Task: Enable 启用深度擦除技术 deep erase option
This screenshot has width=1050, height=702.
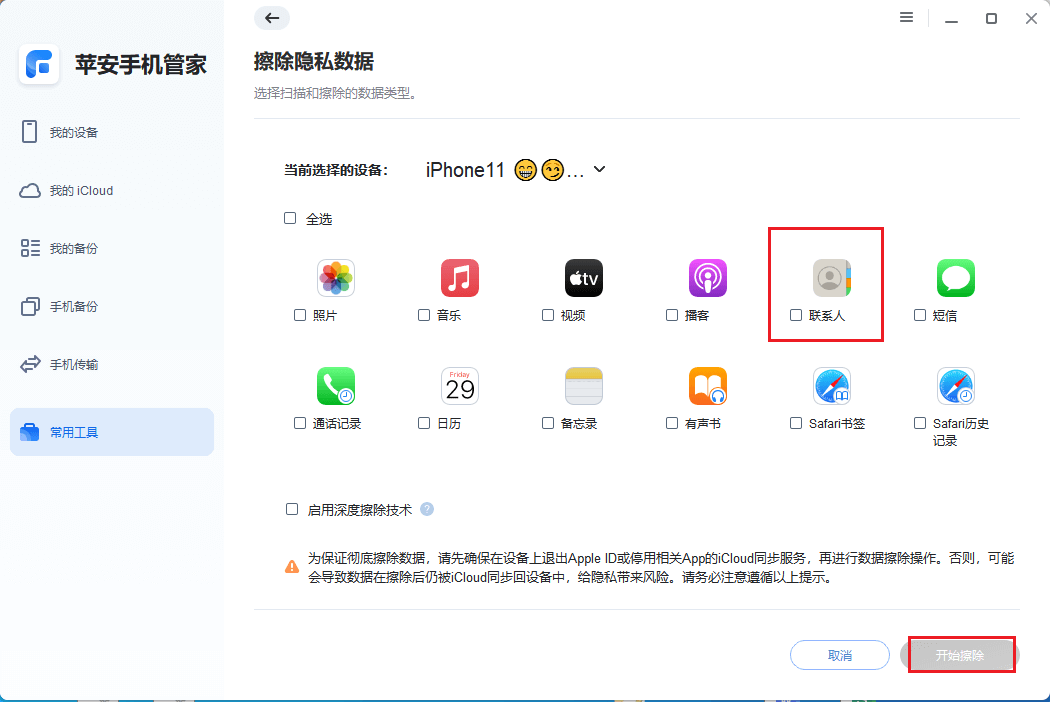Action: [x=290, y=510]
